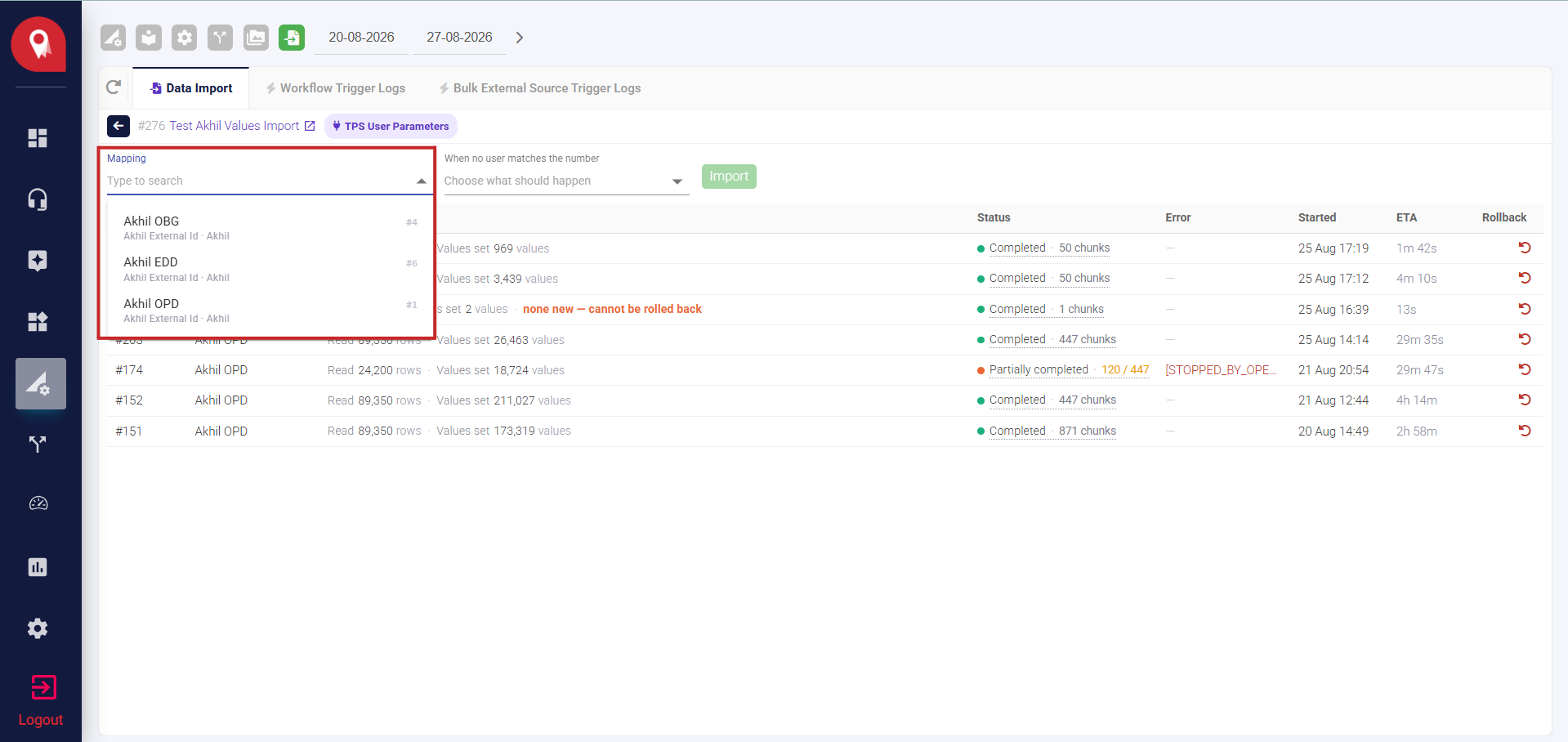
Task: Switch to Bulk External Source Trigger Logs tab
Action: pyautogui.click(x=540, y=88)
